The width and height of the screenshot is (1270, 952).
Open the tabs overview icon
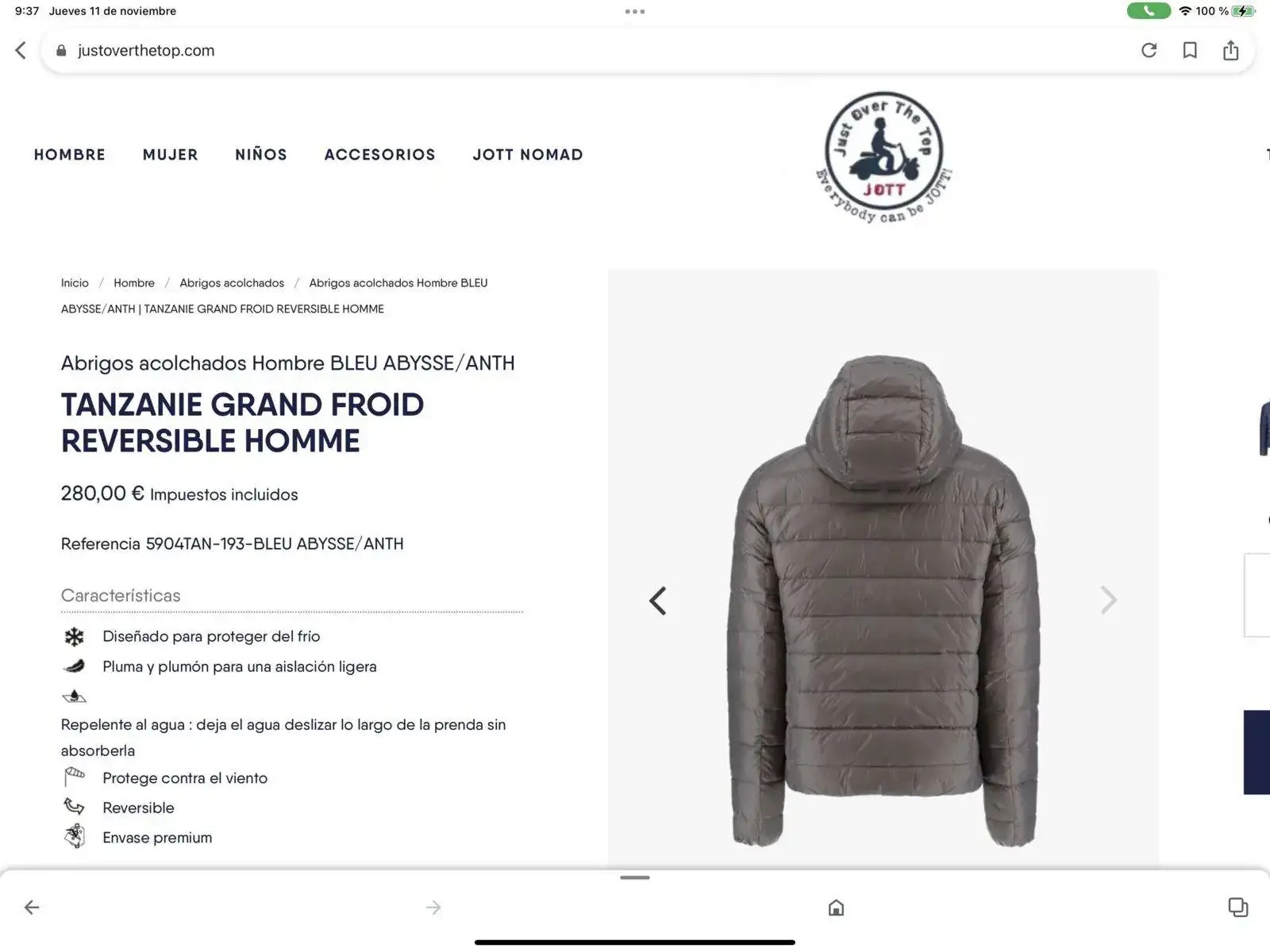[x=1238, y=907]
